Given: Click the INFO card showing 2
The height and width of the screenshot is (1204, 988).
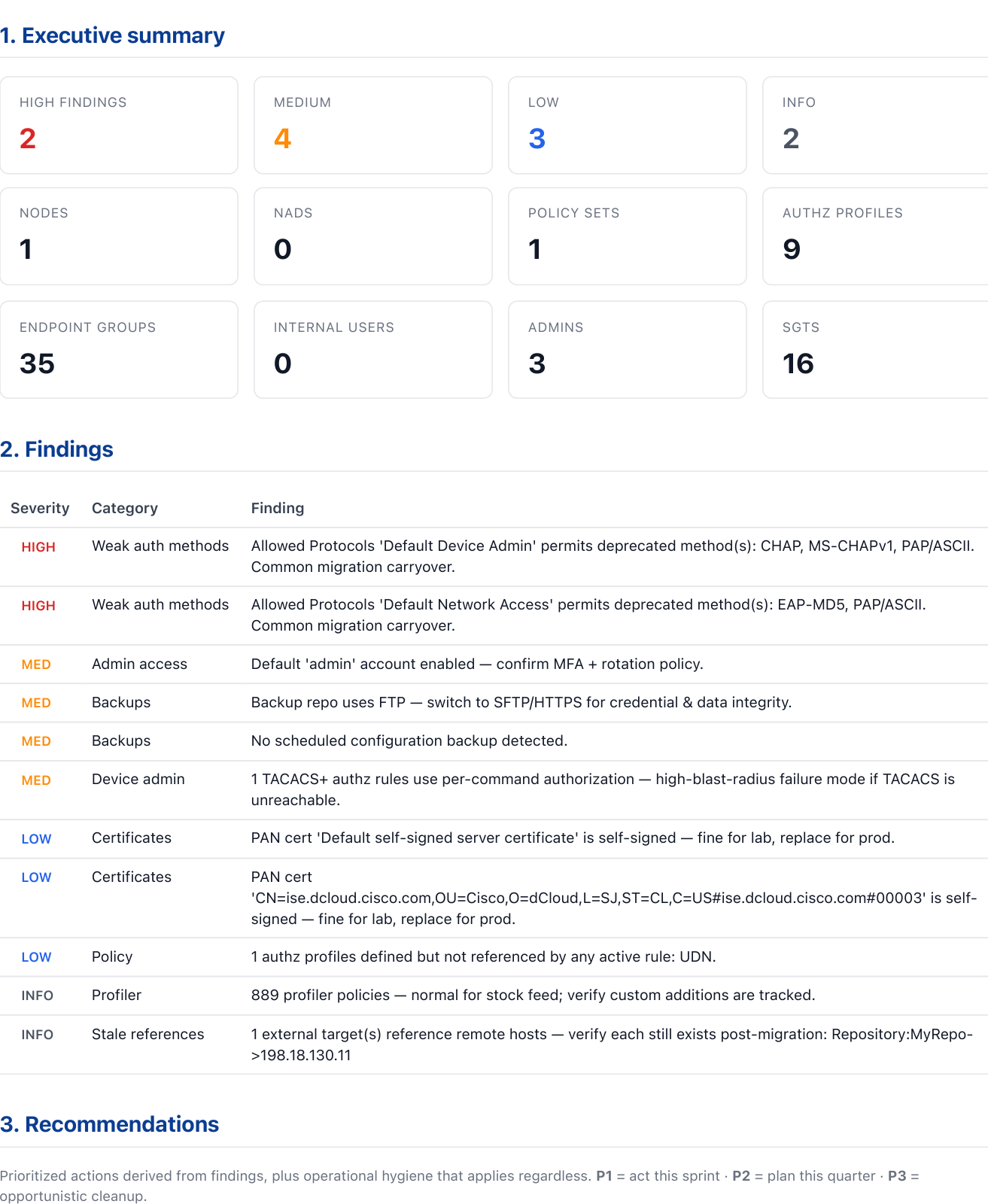Looking at the screenshot, I should (x=875, y=125).
